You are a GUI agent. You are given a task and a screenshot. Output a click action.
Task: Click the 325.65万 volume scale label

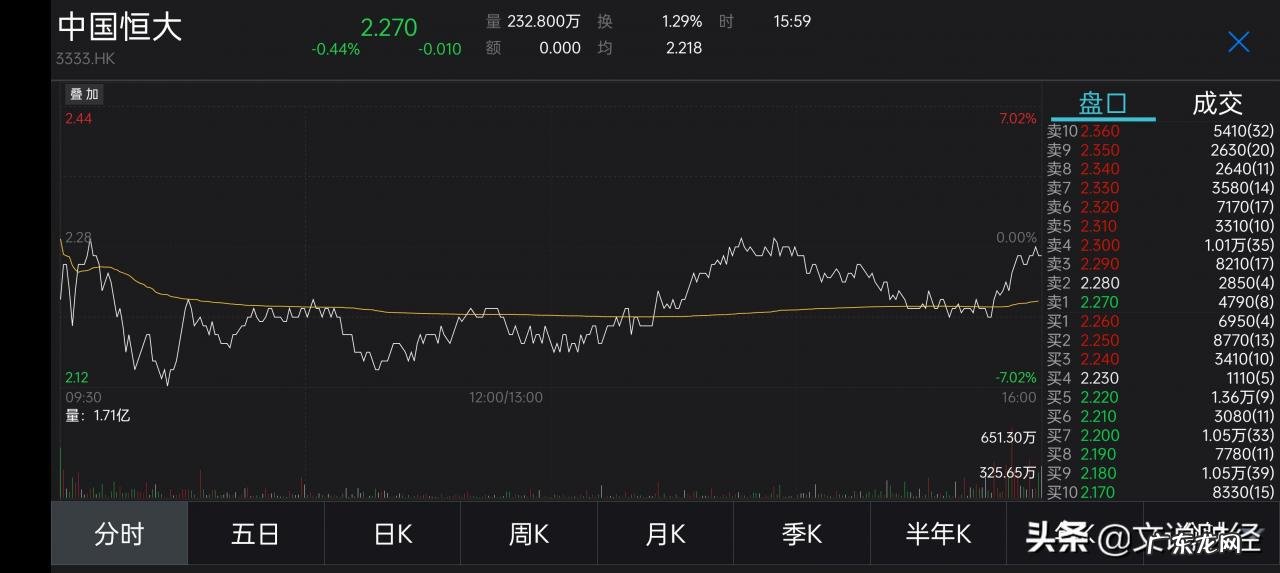tap(1008, 472)
